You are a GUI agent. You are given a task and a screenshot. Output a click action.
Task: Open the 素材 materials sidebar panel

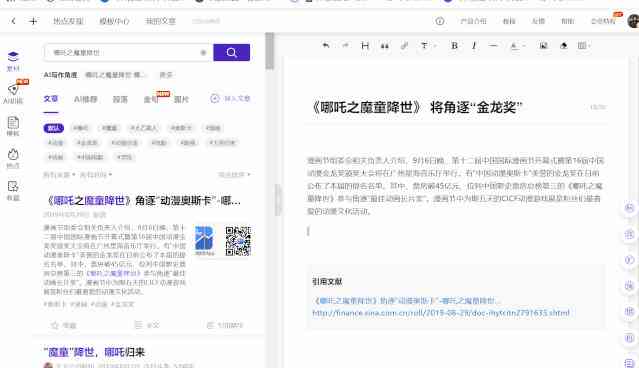13,61
